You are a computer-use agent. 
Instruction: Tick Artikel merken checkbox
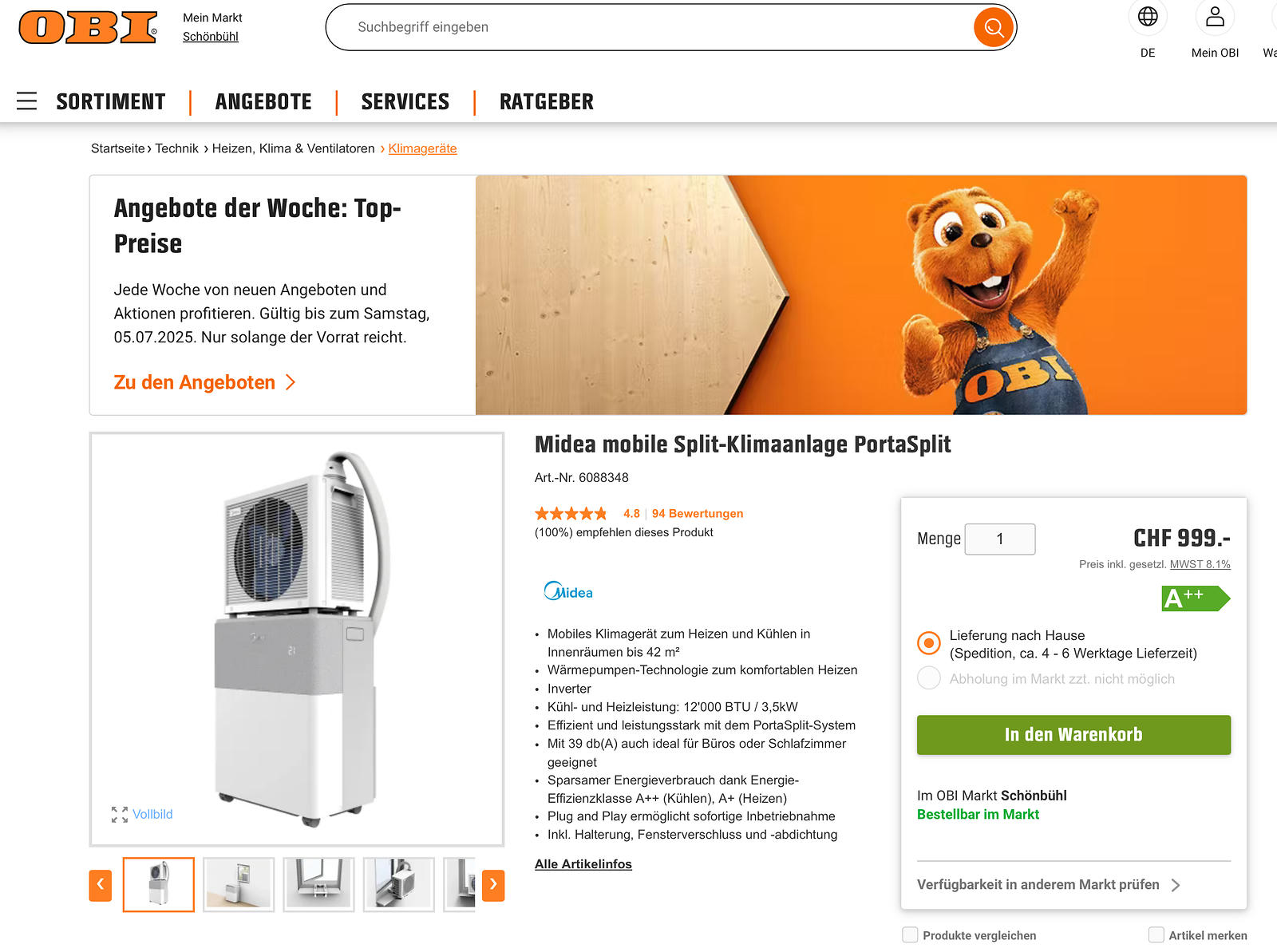[x=1156, y=934]
